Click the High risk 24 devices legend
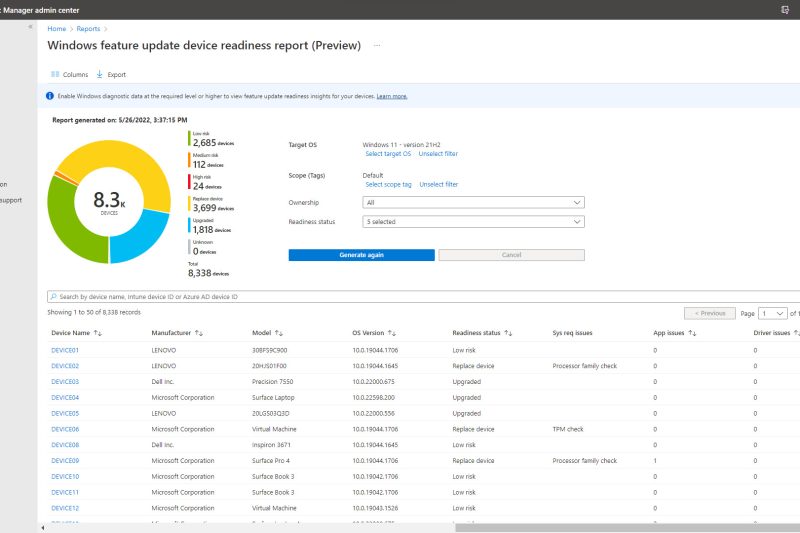The height and width of the screenshot is (533, 800). [x=206, y=182]
